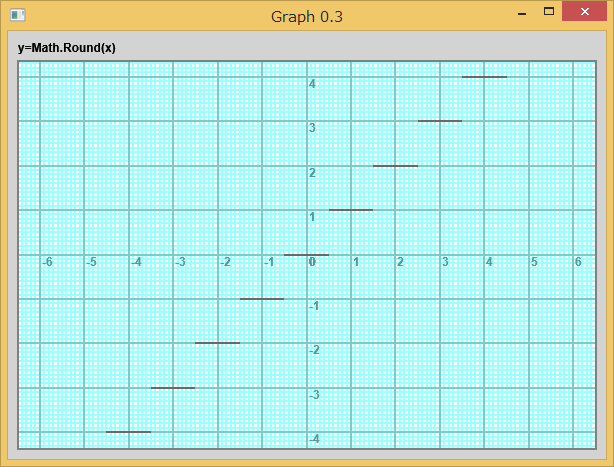
Task: Click the y-axis label -2
Action: pos(314,350)
